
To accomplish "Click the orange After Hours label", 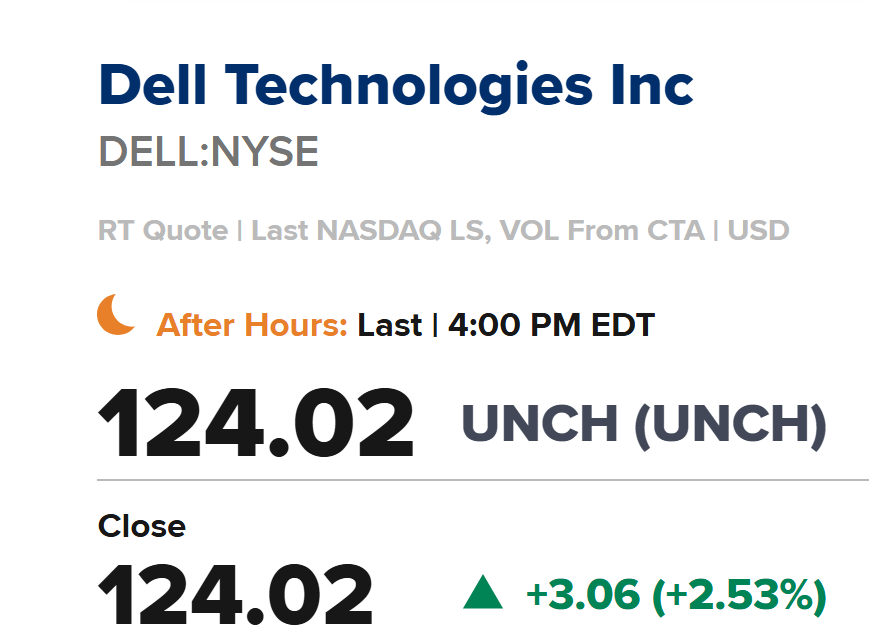I will (x=252, y=325).
